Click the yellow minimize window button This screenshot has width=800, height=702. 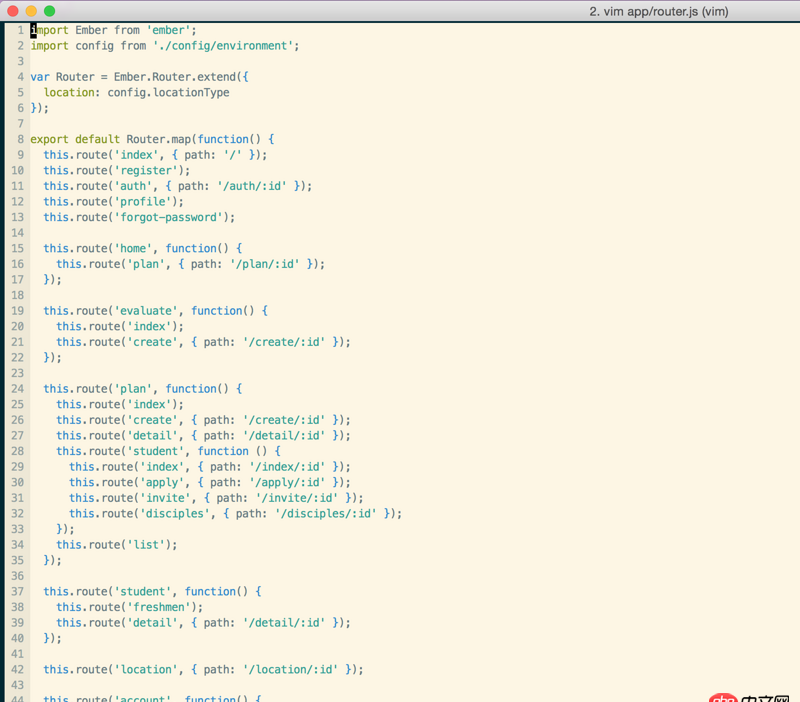point(31,11)
